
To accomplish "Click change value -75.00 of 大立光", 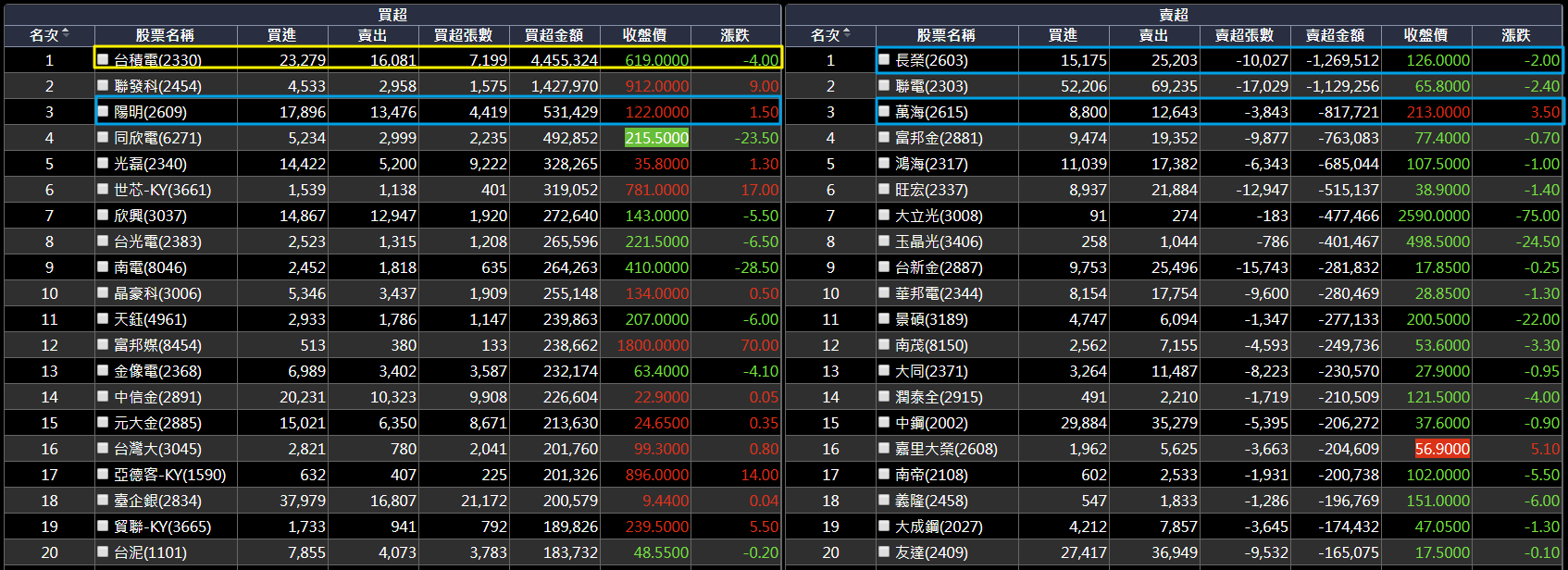I will pos(1537,216).
